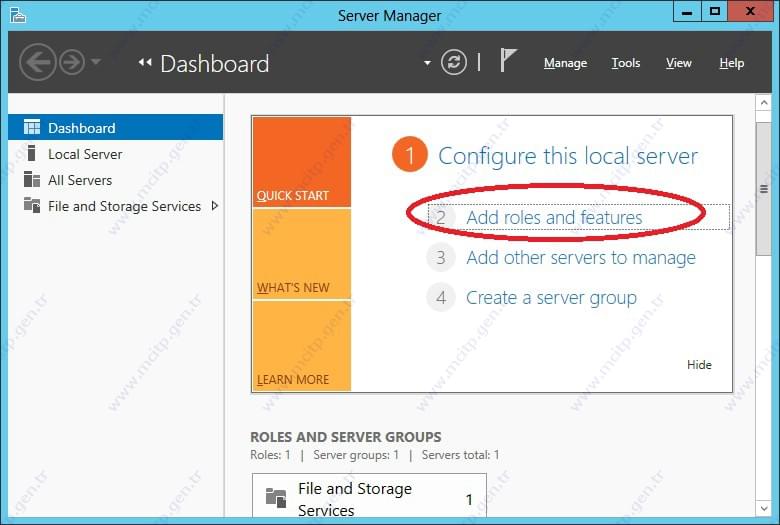Select the WHAT'S NEW tile

(302, 254)
